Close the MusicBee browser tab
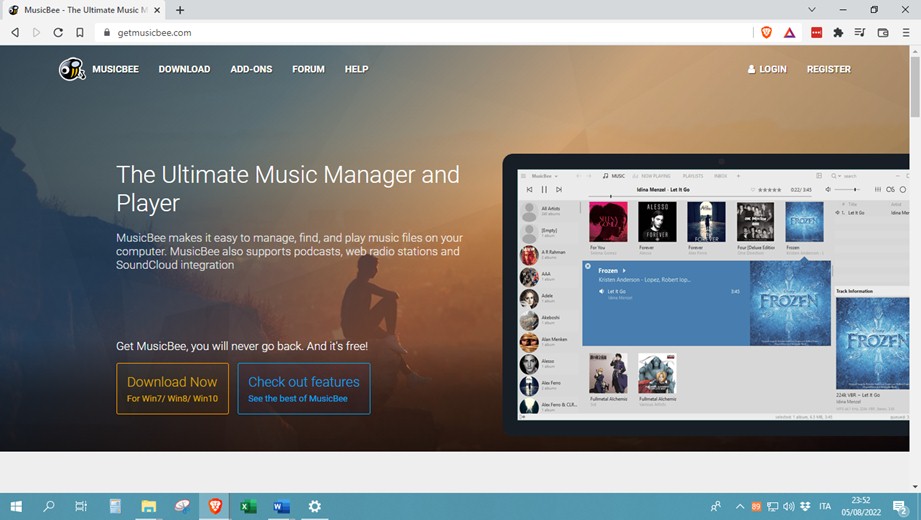The height and width of the screenshot is (520, 921). tap(157, 10)
